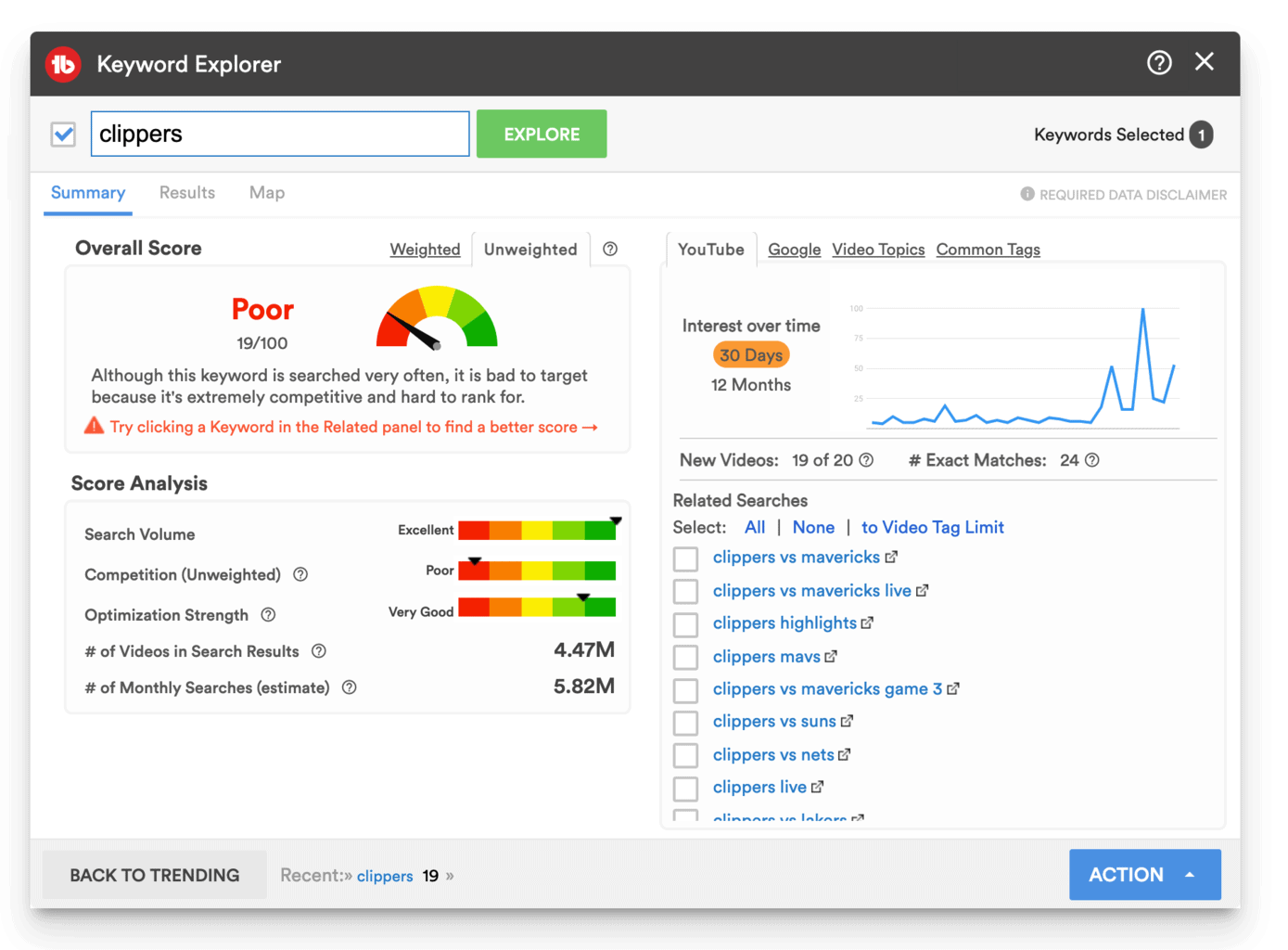Open external link icon for clippers live

pos(817,787)
